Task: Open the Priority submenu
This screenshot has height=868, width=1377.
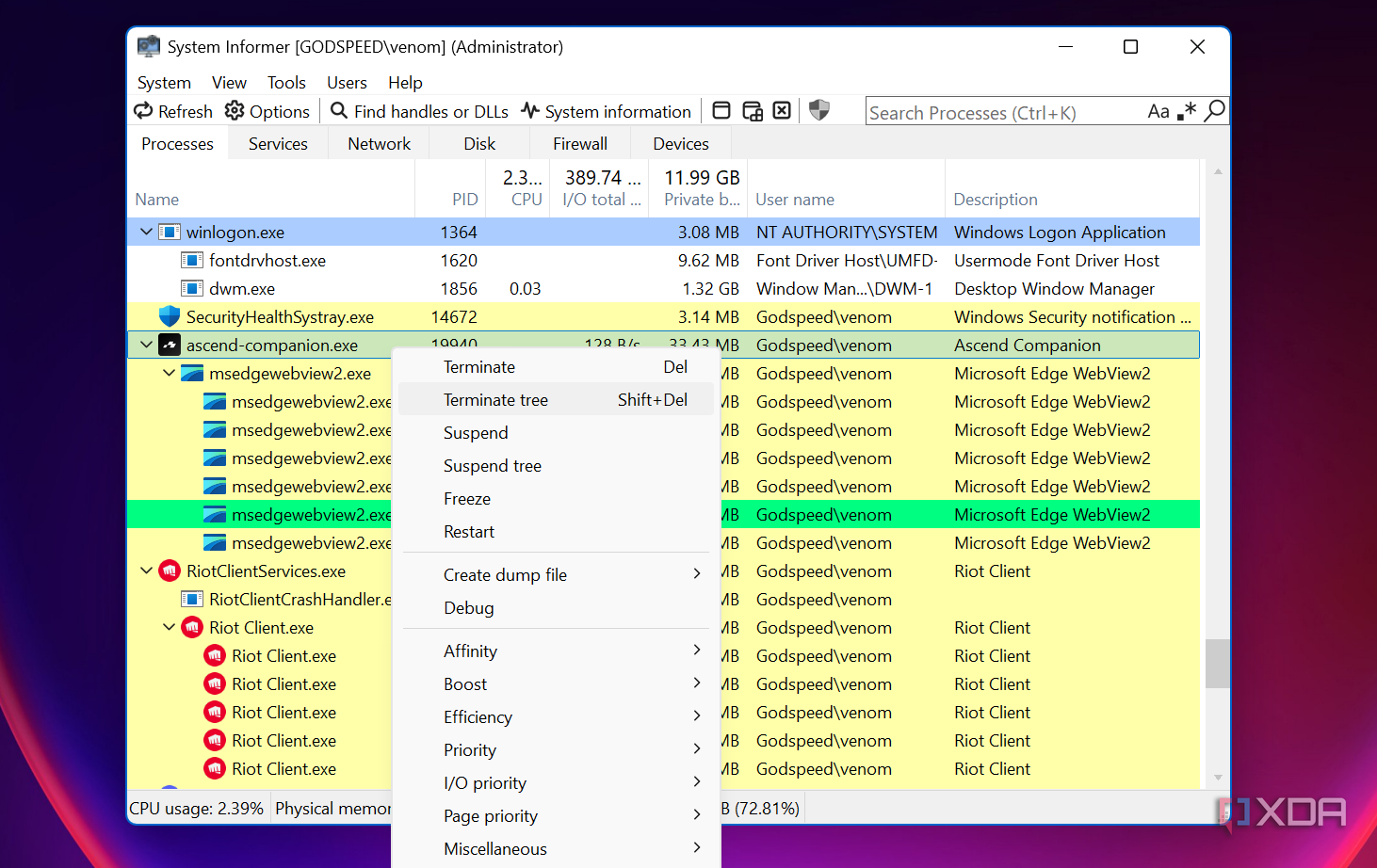Action: pos(556,750)
